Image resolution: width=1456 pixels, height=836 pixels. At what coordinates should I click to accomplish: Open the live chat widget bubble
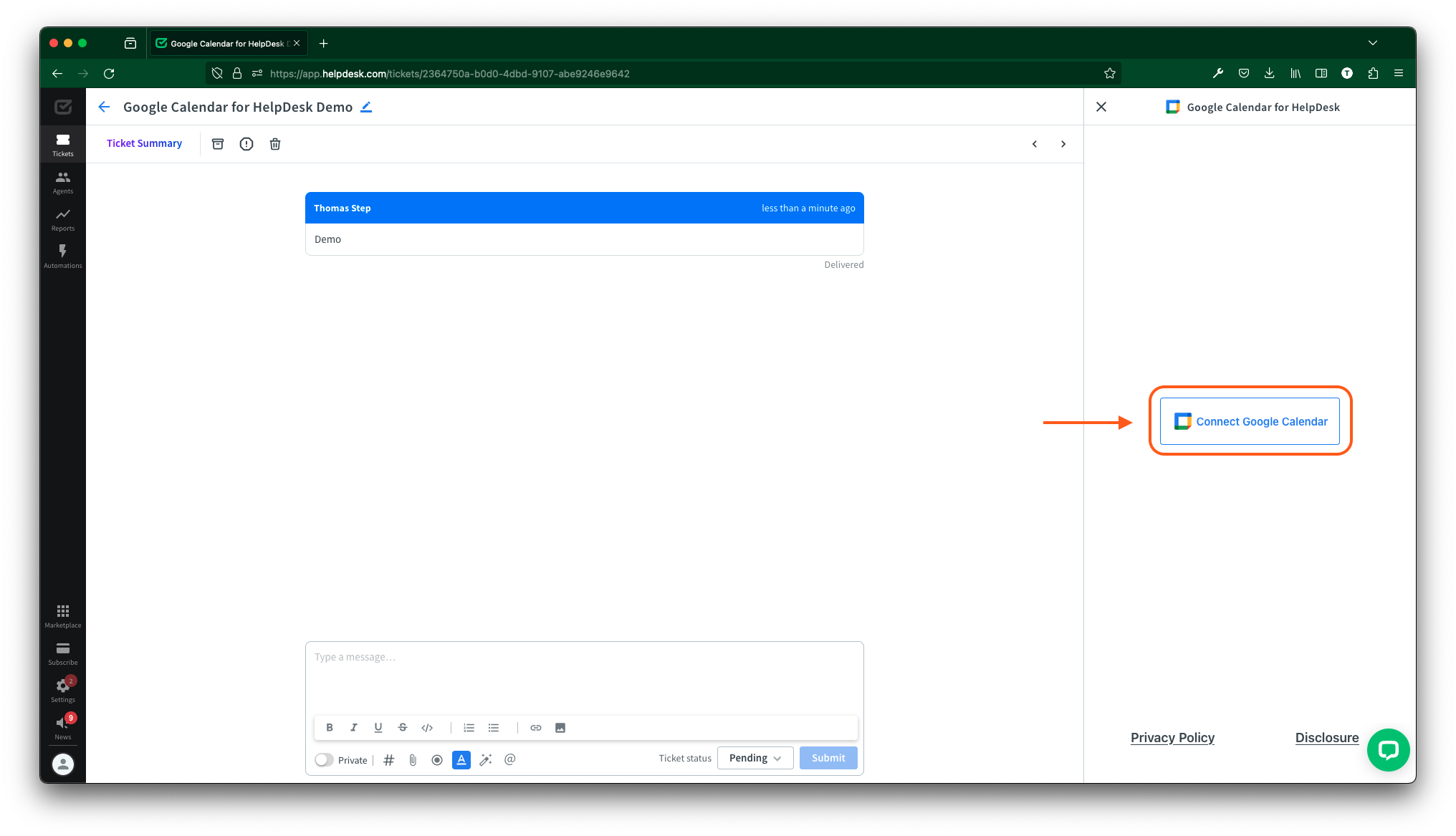[x=1388, y=750]
